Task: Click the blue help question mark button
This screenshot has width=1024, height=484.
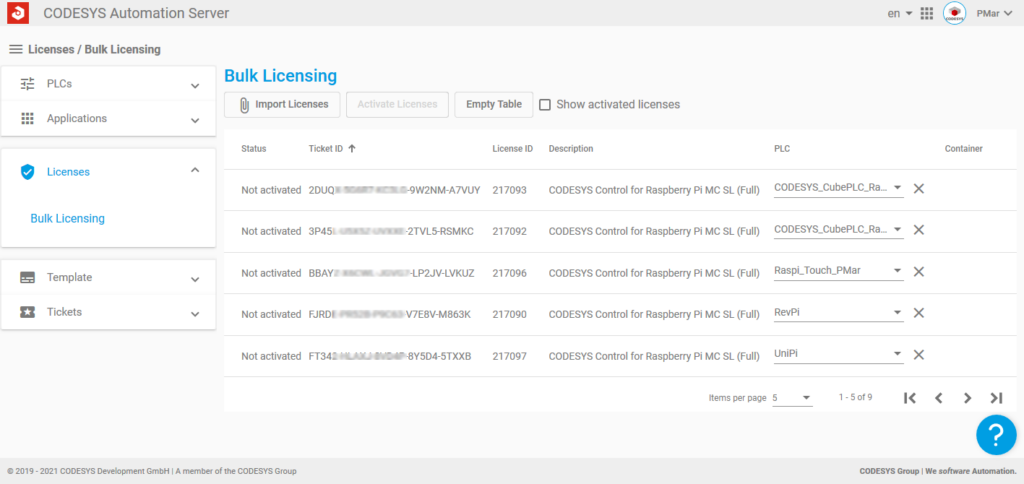Action: coord(995,435)
